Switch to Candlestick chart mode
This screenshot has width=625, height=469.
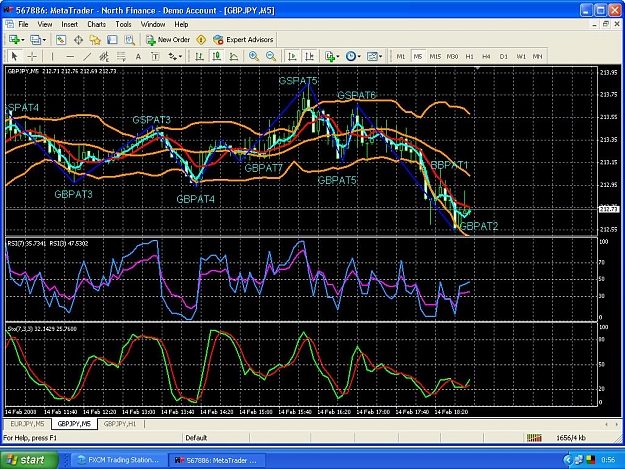[216, 57]
